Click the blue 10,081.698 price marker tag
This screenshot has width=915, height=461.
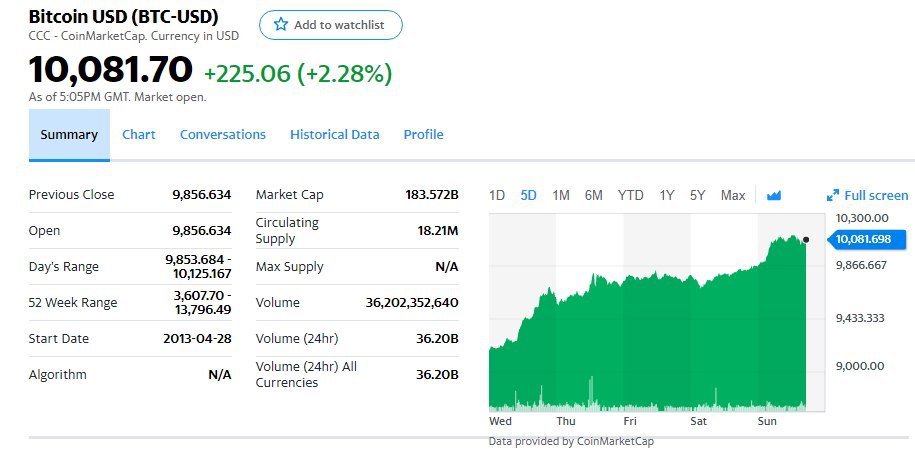tap(867, 239)
